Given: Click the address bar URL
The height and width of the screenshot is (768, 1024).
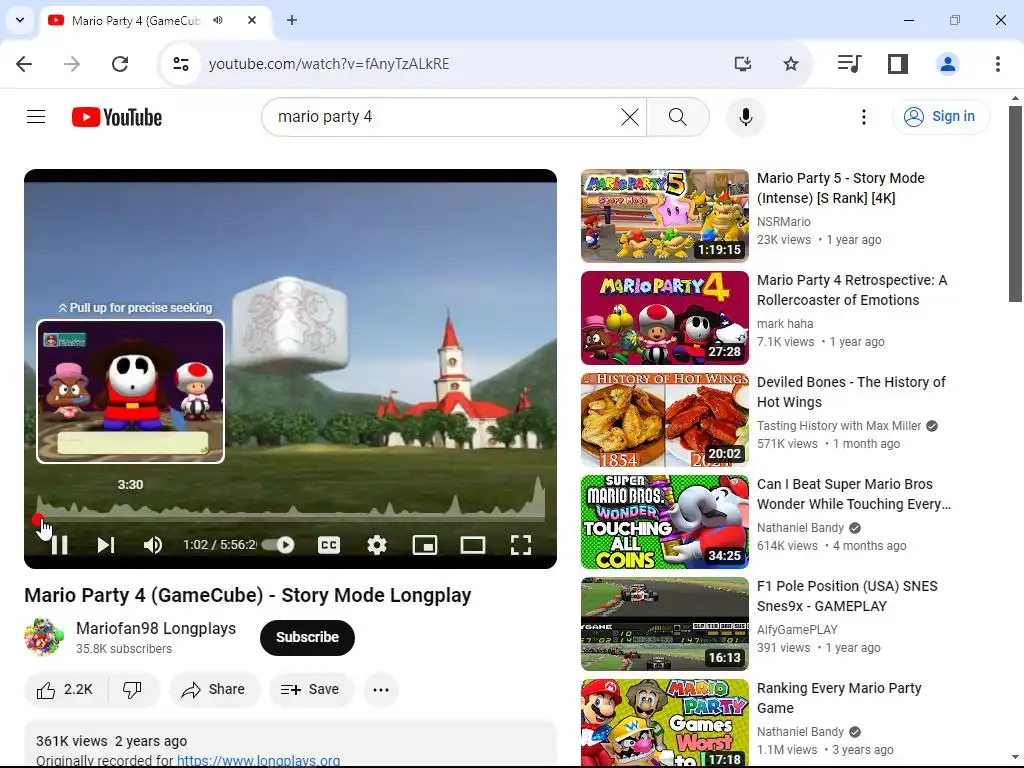Looking at the screenshot, I should click(329, 64).
